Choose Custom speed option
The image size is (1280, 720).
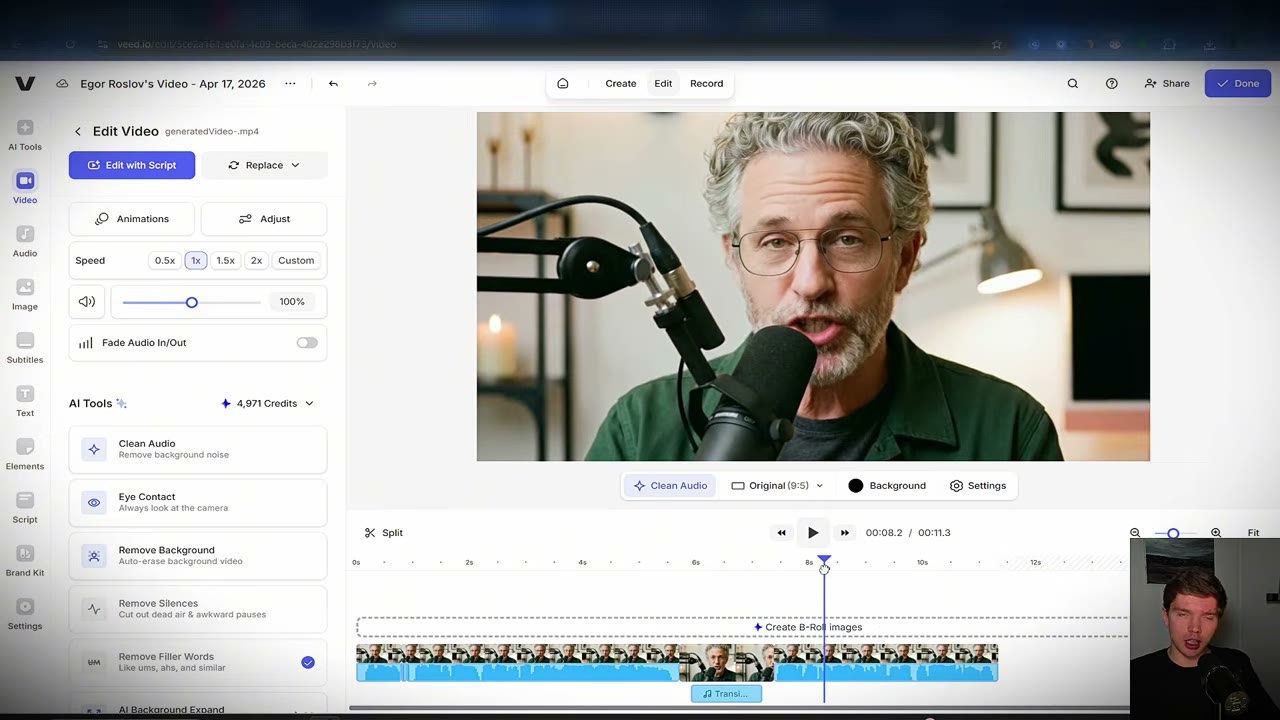296,260
